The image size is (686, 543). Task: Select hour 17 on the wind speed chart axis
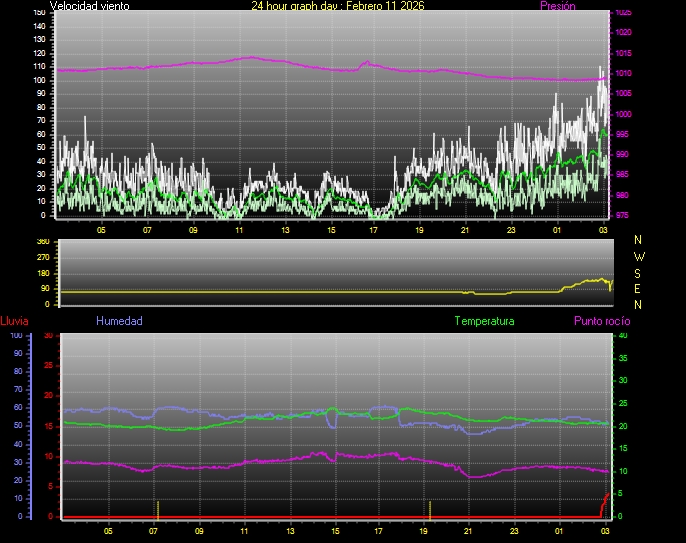[373, 230]
